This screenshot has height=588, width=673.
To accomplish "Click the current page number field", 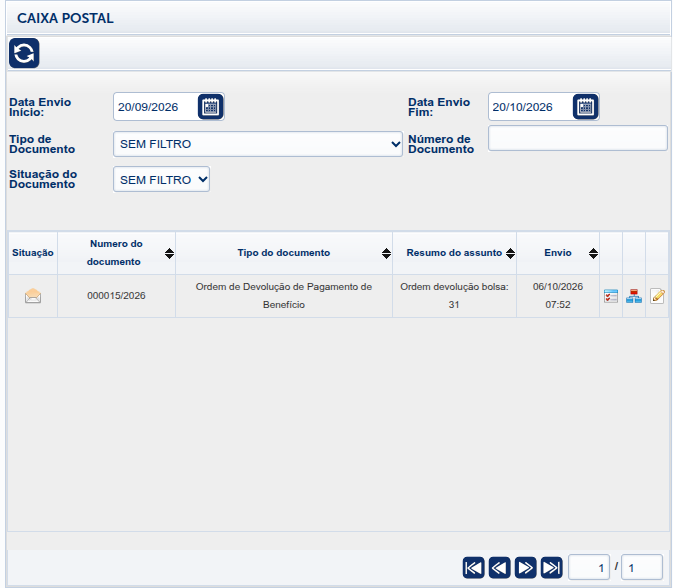I will coord(589,568).
